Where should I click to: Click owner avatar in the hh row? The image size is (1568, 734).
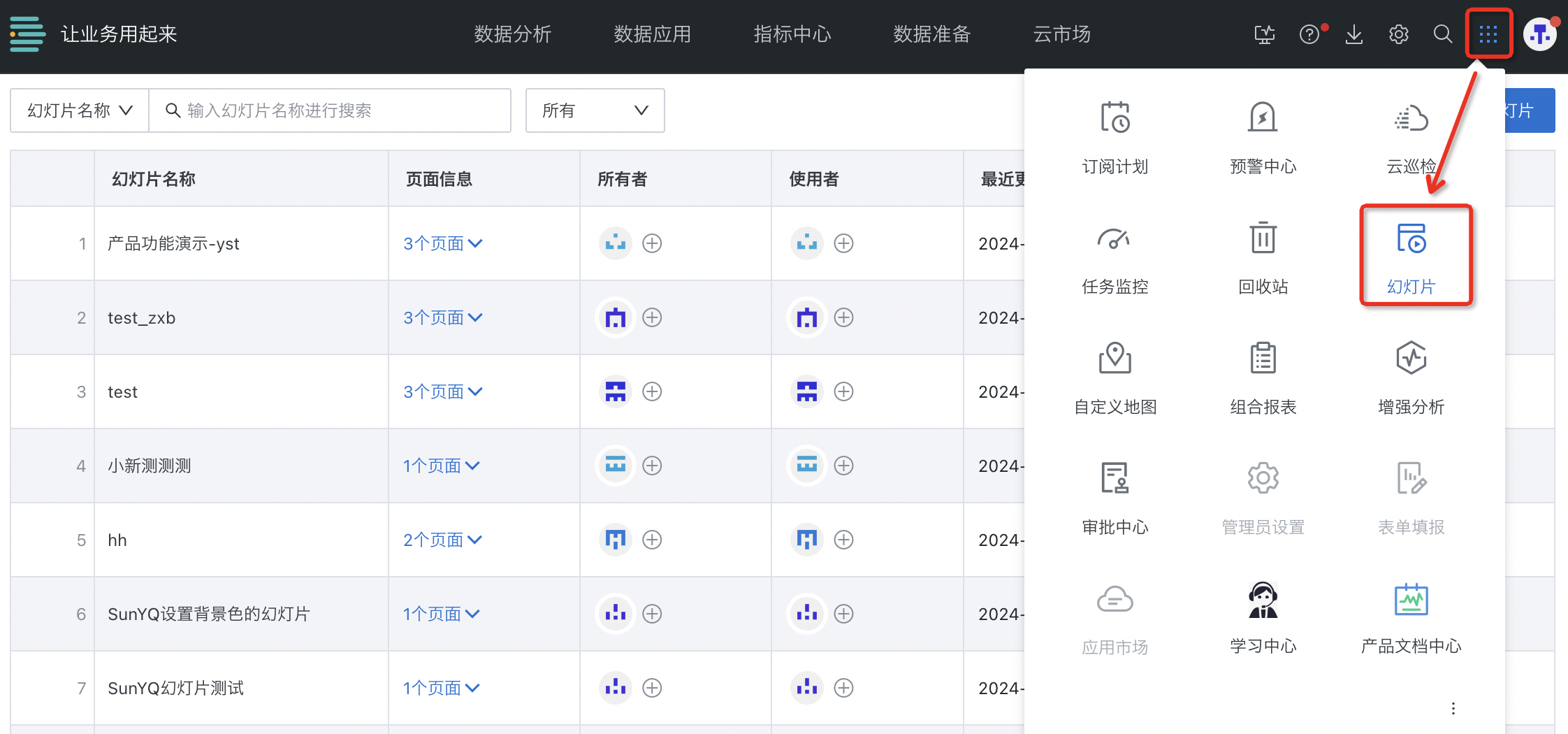[615, 540]
